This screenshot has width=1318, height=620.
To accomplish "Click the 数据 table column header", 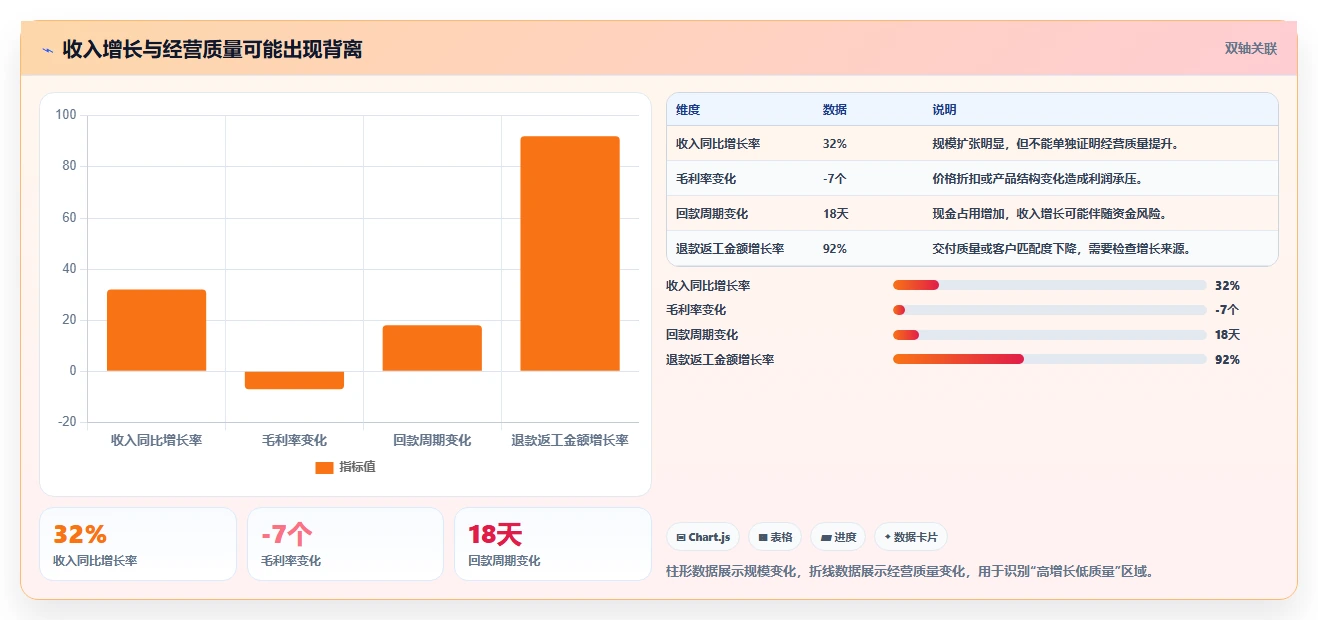I will click(x=835, y=110).
